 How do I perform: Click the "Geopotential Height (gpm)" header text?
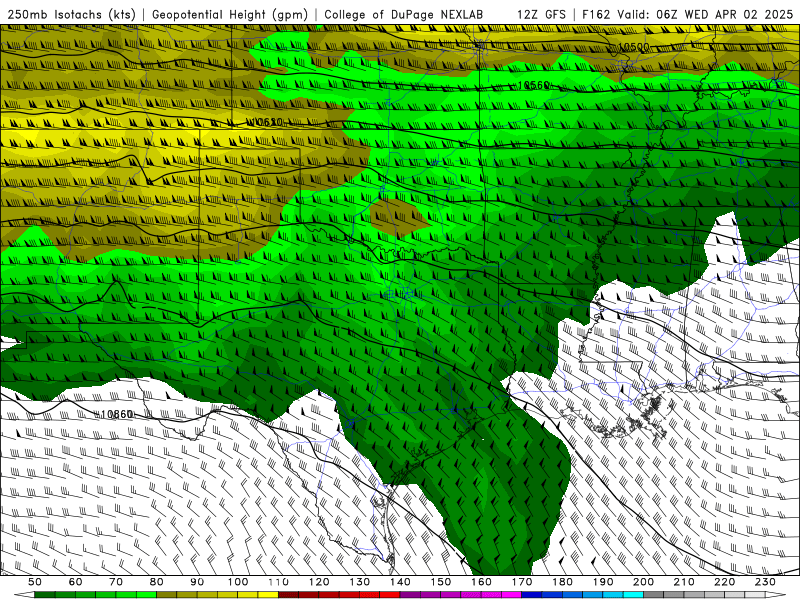[x=230, y=14]
